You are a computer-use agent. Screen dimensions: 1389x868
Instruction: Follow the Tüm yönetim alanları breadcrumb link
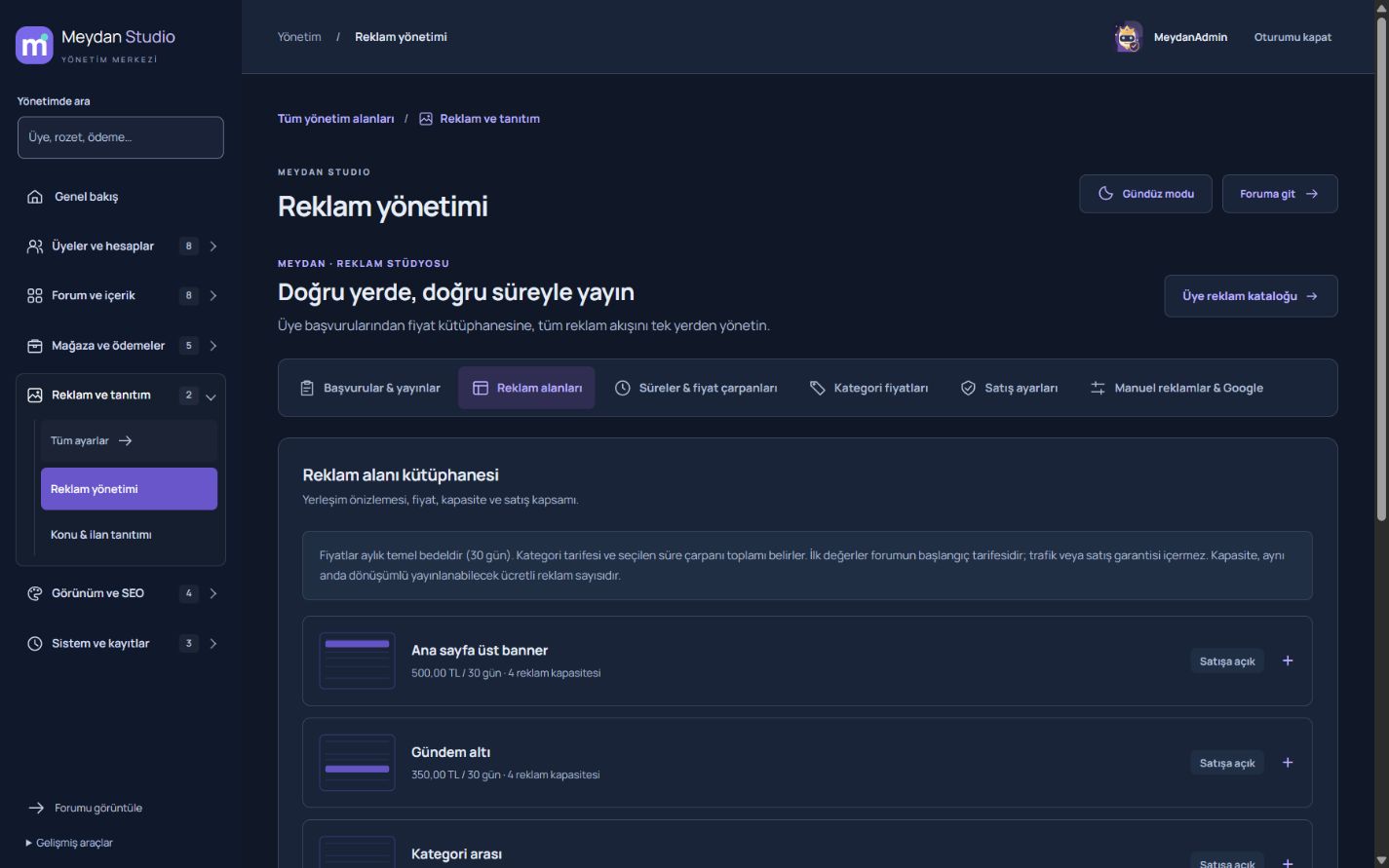tap(336, 119)
